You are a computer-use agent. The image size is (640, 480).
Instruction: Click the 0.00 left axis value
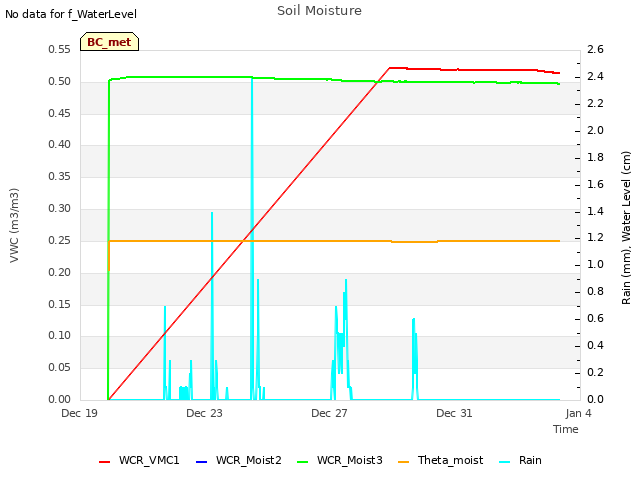[59, 399]
